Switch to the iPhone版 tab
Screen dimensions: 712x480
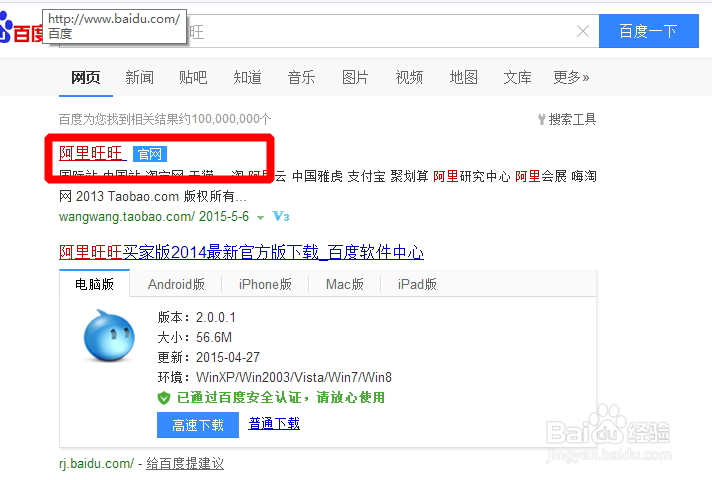click(x=265, y=284)
